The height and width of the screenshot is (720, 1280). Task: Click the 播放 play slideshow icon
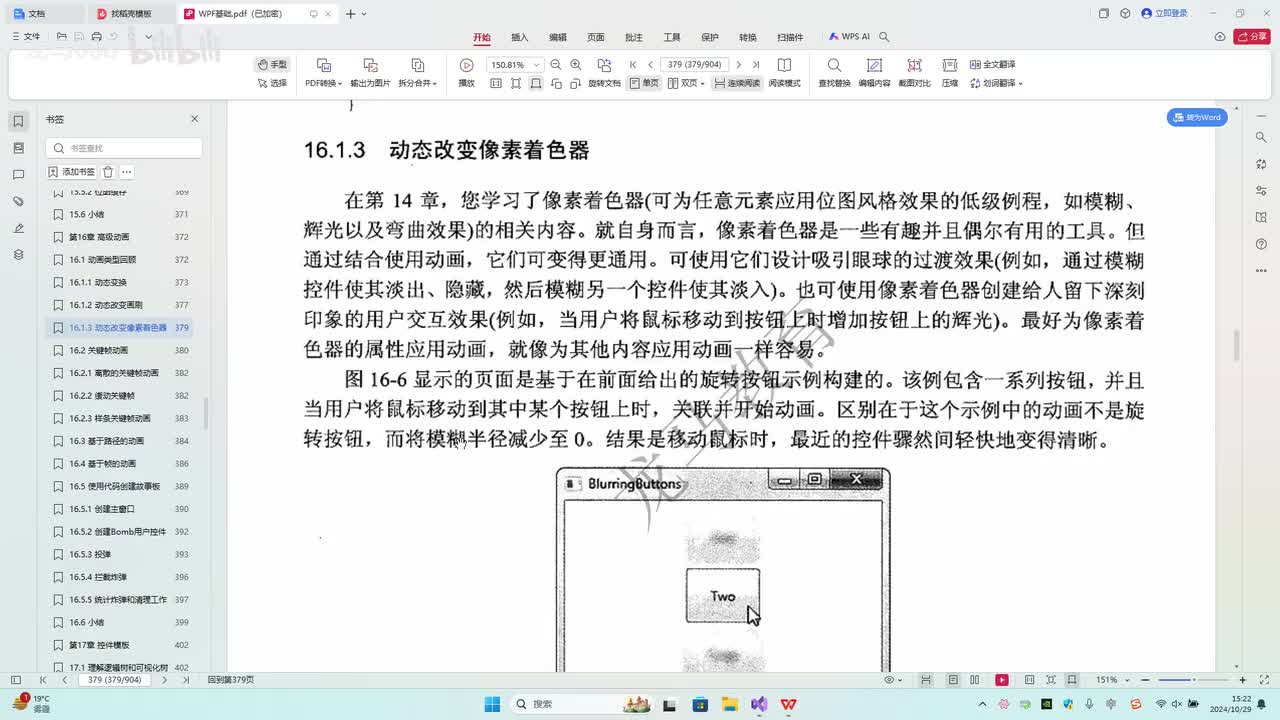point(466,65)
